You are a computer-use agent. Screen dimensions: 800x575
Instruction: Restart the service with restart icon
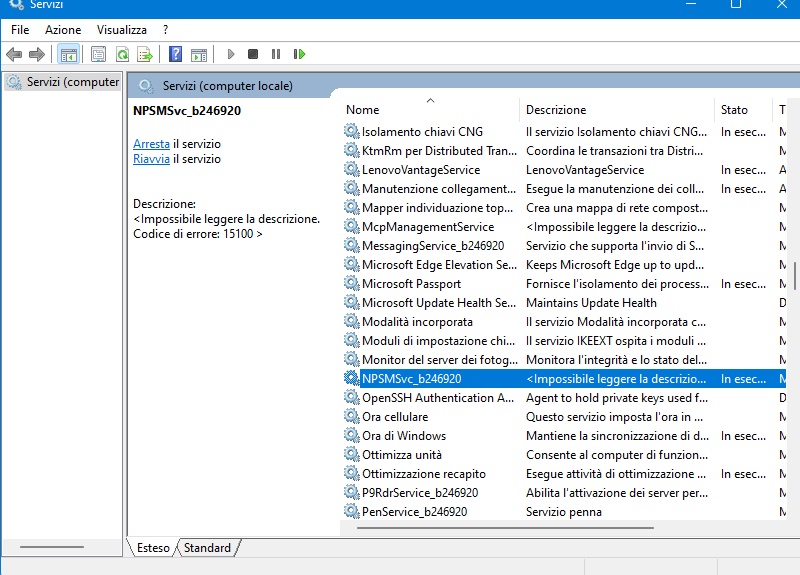pyautogui.click(x=299, y=54)
